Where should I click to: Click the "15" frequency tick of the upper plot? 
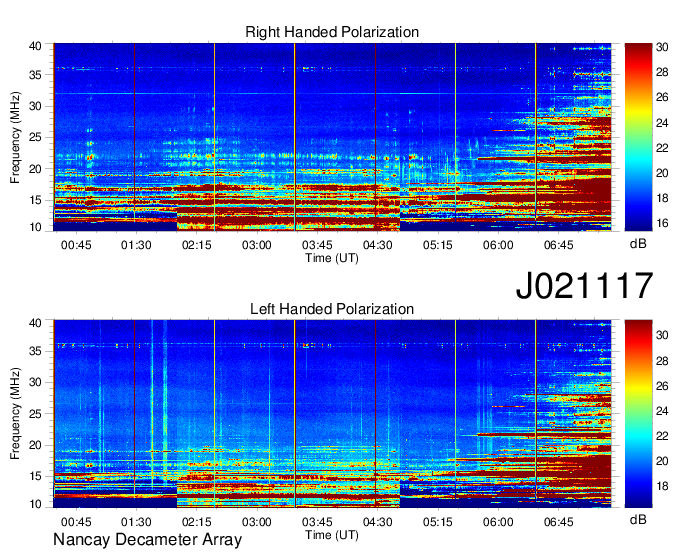35,200
